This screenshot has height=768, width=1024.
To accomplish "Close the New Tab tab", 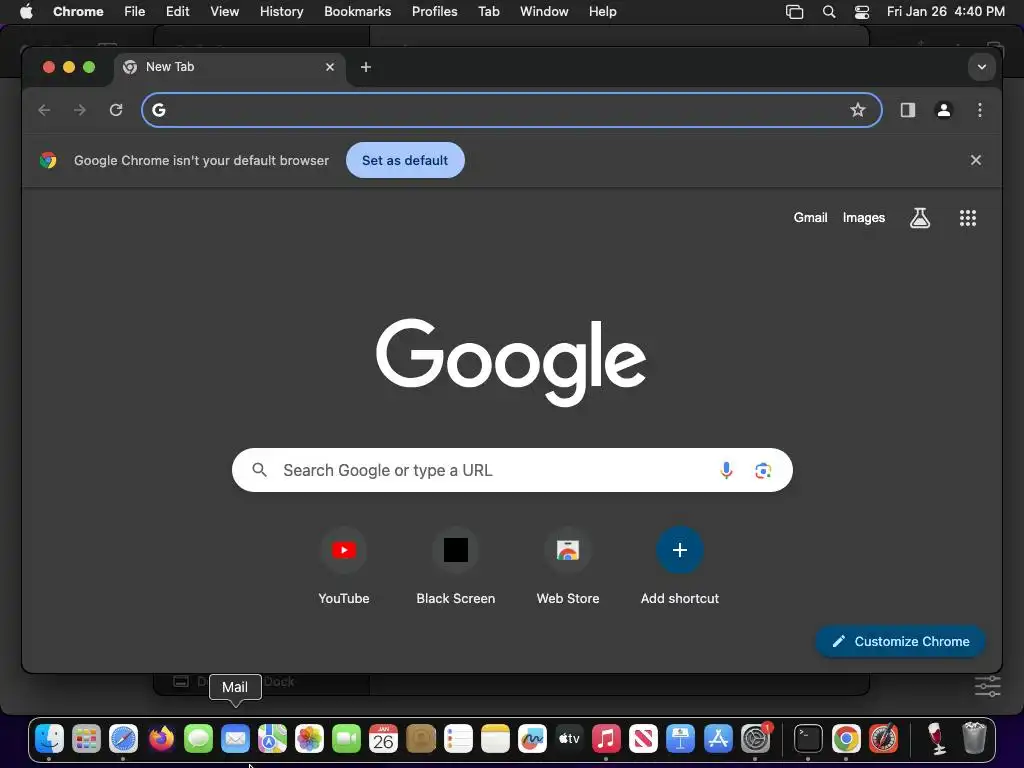I will coord(330,67).
